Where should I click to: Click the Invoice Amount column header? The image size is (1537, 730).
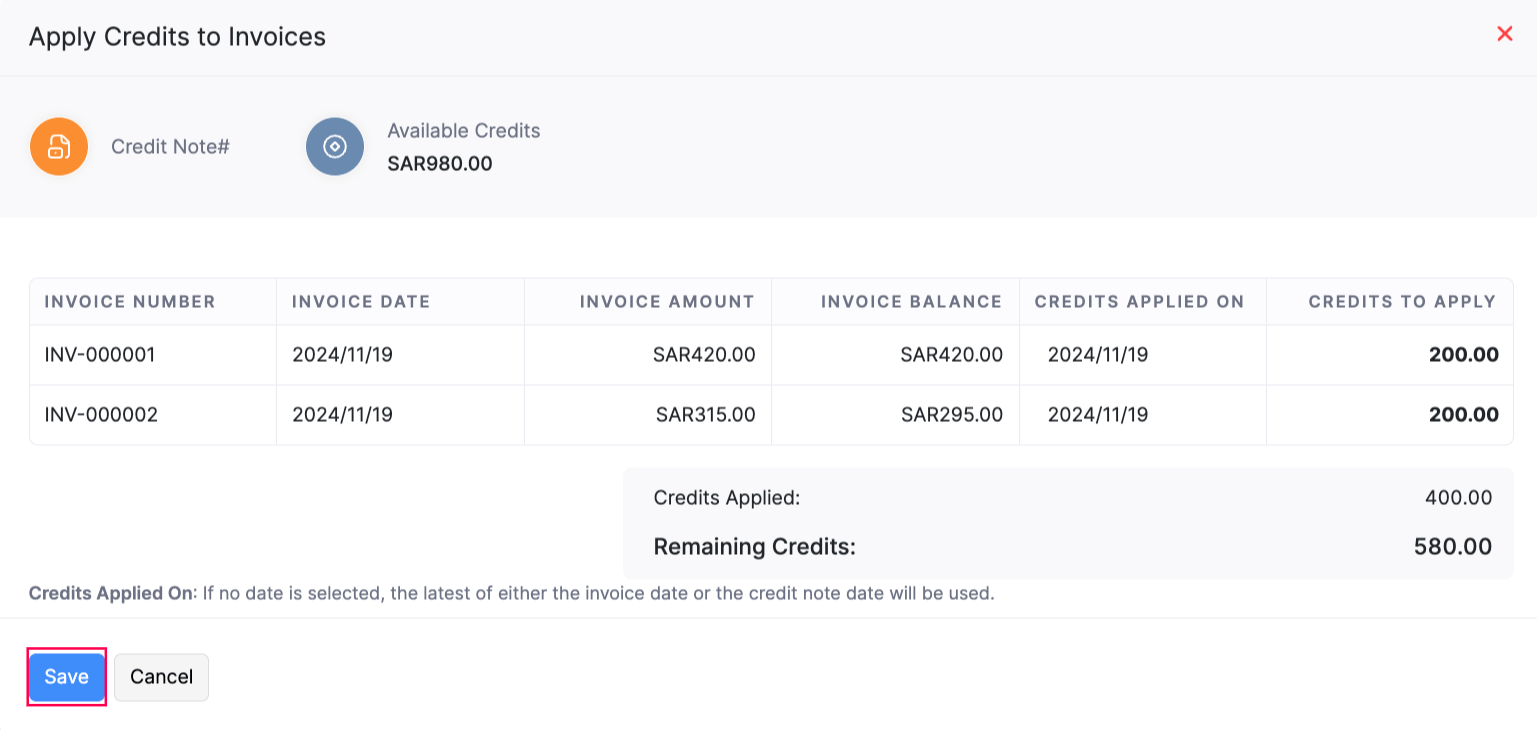point(666,301)
